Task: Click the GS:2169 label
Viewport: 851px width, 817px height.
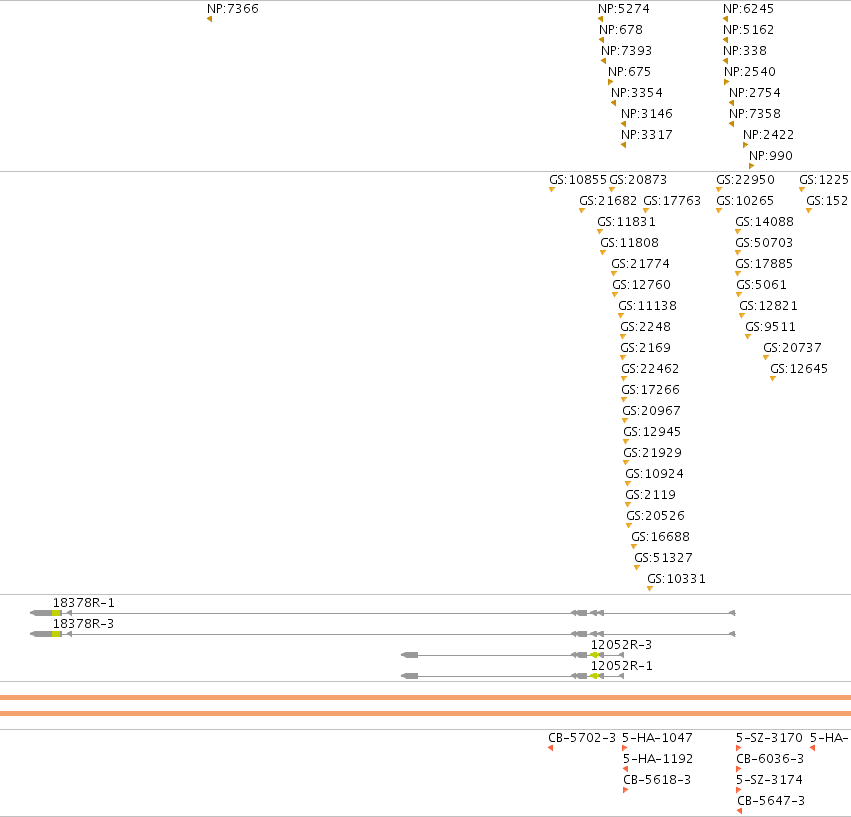Action: (645, 348)
